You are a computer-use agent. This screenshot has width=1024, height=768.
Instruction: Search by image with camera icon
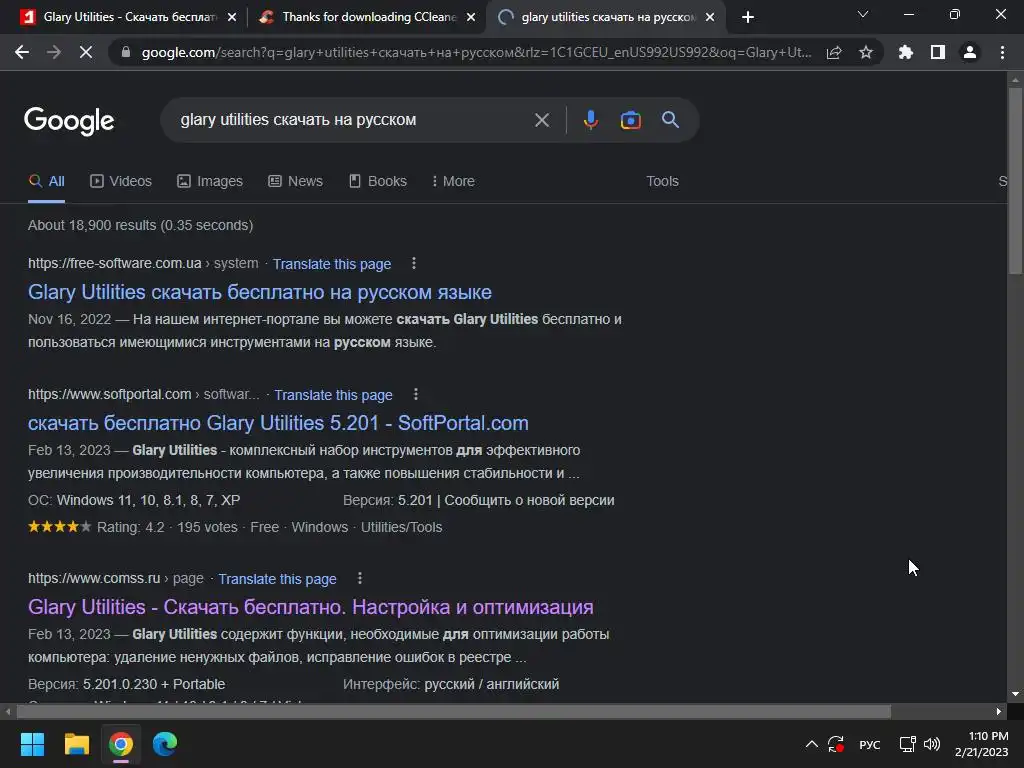[x=630, y=120]
